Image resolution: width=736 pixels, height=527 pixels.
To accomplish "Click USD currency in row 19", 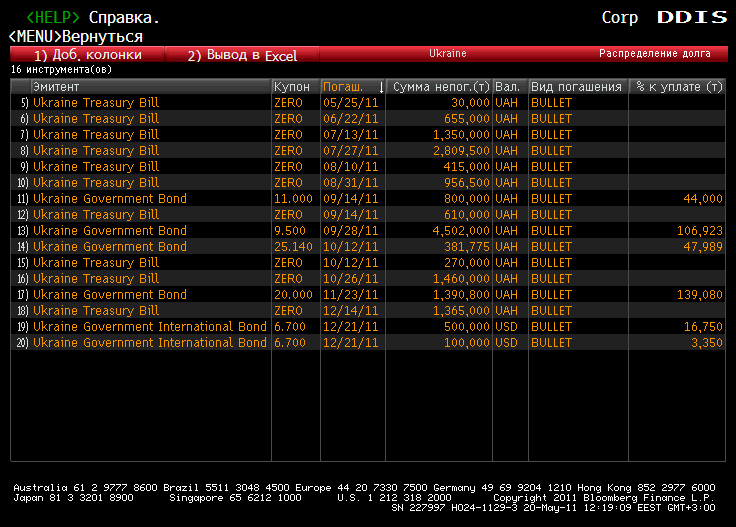I will (x=506, y=326).
